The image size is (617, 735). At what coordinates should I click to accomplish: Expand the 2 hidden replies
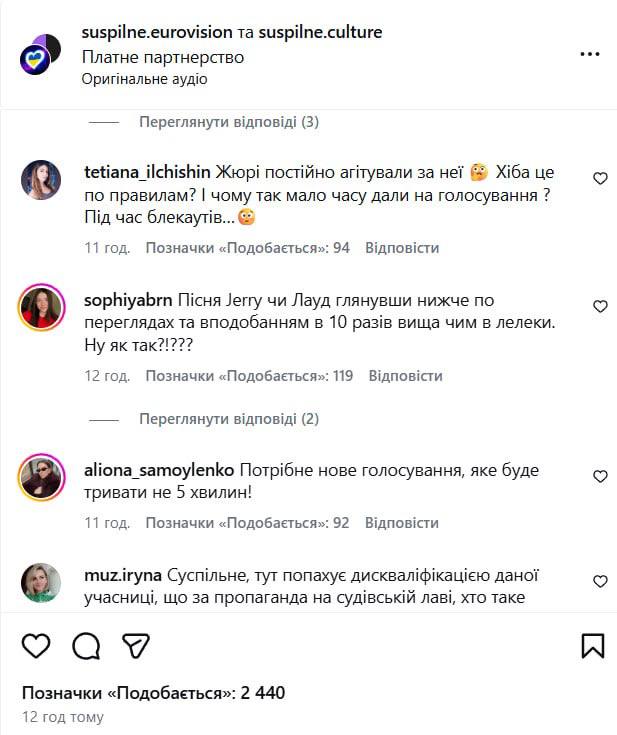229,419
